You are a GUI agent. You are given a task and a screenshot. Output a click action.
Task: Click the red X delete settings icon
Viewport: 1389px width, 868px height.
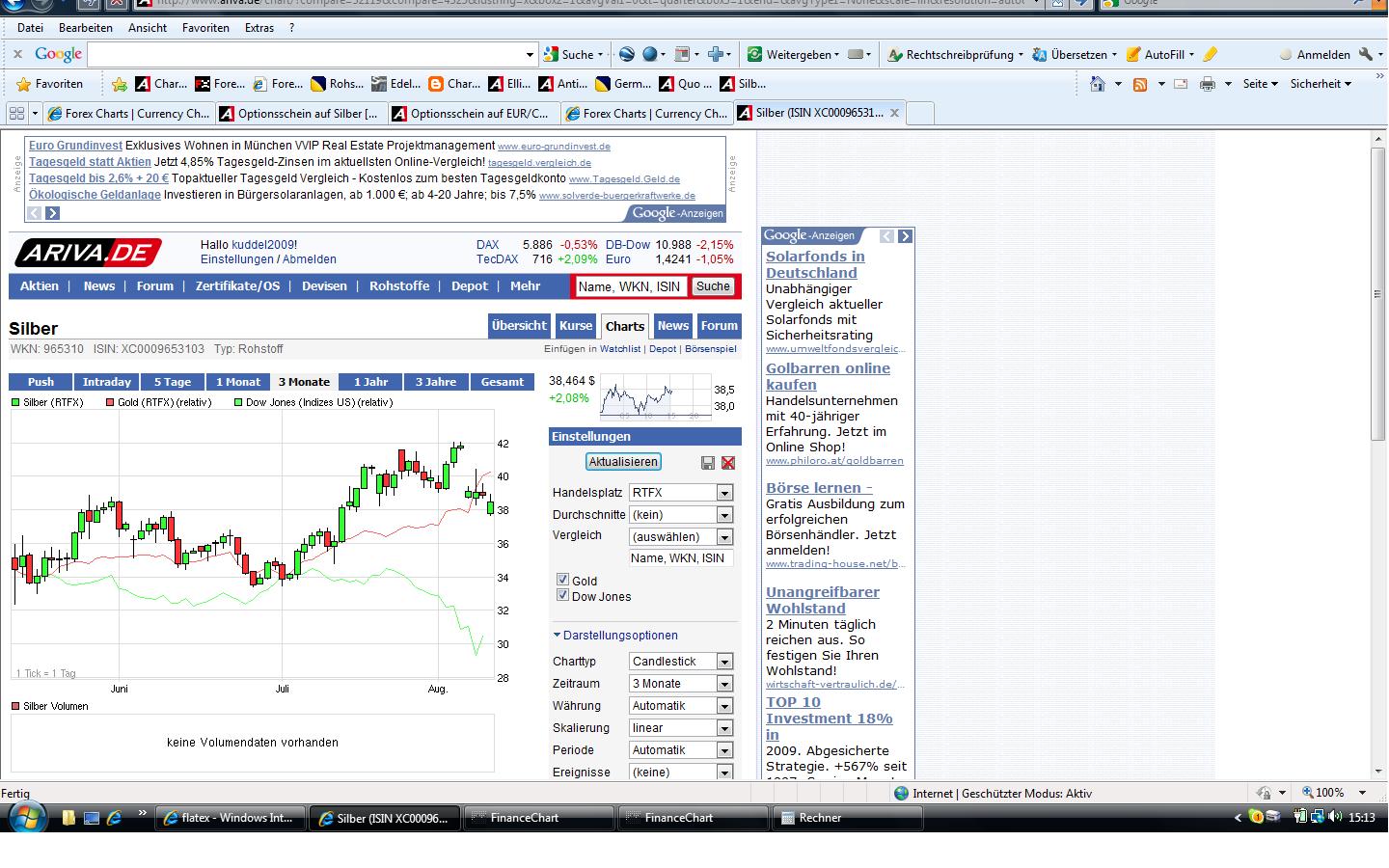click(x=728, y=463)
